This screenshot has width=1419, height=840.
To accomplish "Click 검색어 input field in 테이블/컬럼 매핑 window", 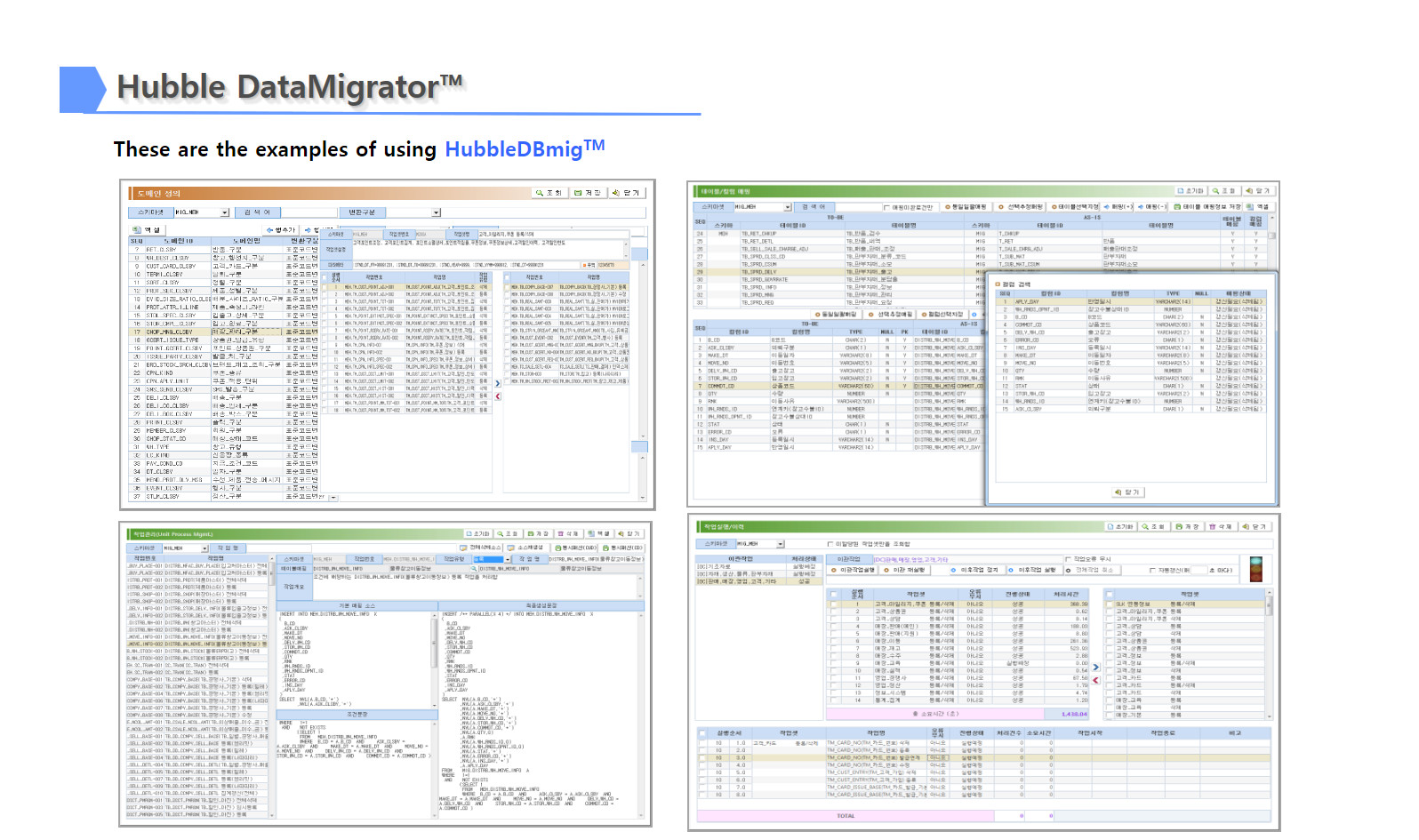I will click(x=859, y=207).
